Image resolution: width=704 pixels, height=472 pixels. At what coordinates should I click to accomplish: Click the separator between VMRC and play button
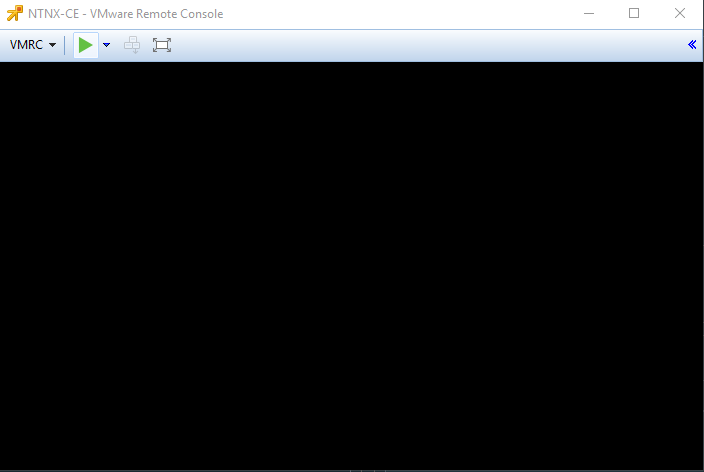65,45
